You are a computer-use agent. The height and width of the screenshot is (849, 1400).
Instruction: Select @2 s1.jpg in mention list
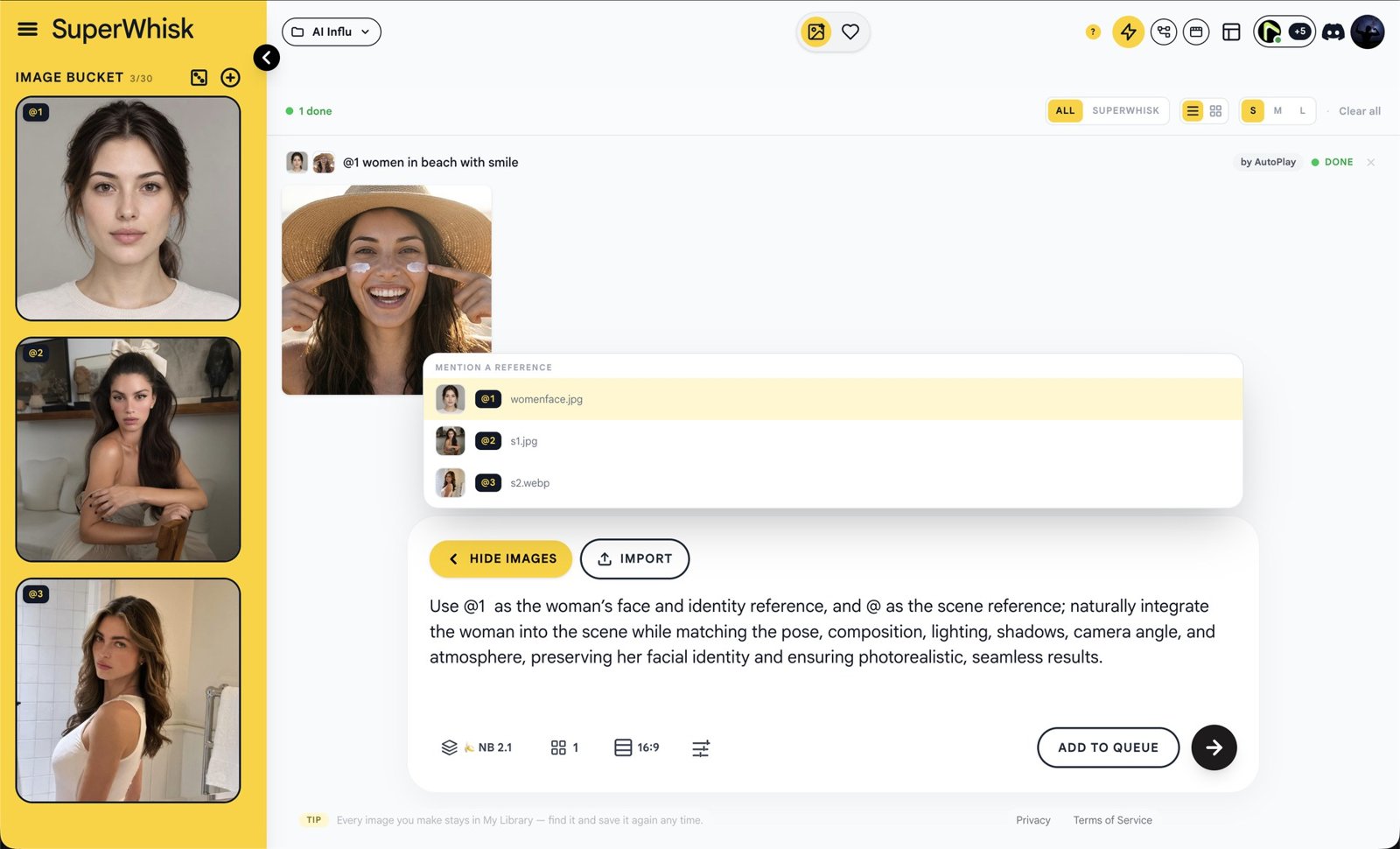point(833,441)
